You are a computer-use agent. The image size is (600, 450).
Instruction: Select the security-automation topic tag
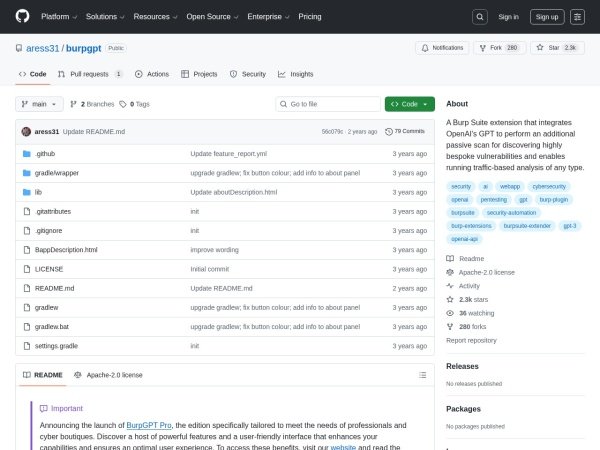tap(511, 212)
